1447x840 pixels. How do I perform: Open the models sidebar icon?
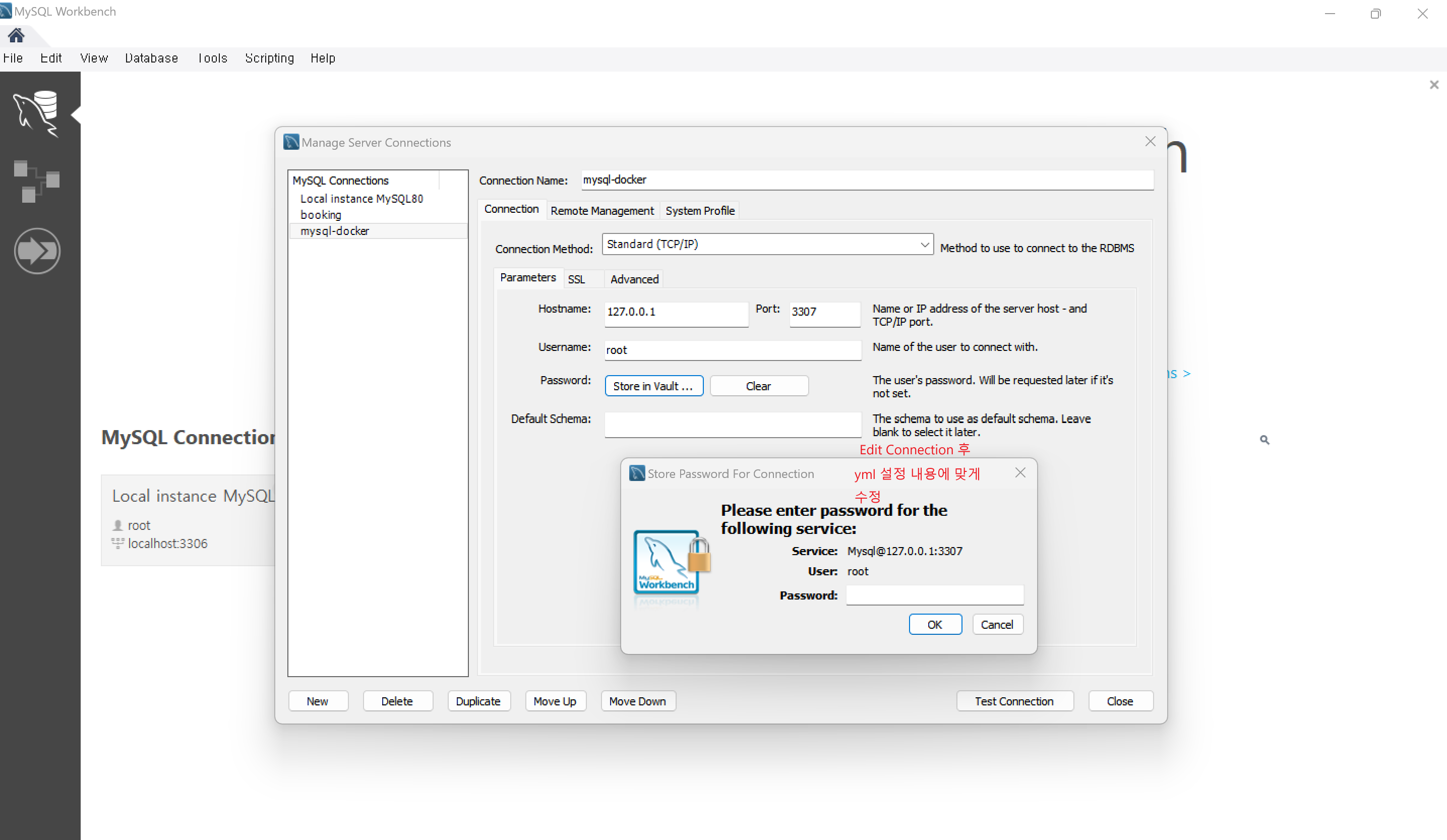37,181
